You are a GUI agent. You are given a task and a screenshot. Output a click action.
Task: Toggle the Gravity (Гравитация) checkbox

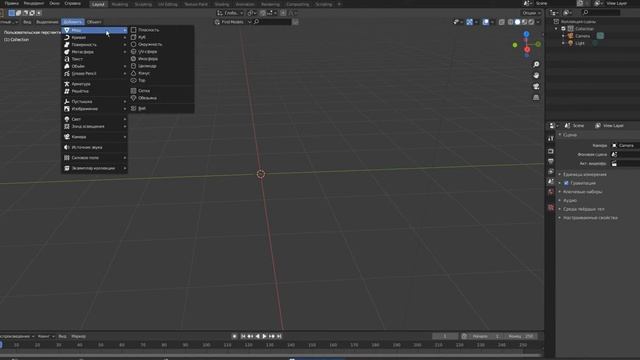[x=566, y=183]
